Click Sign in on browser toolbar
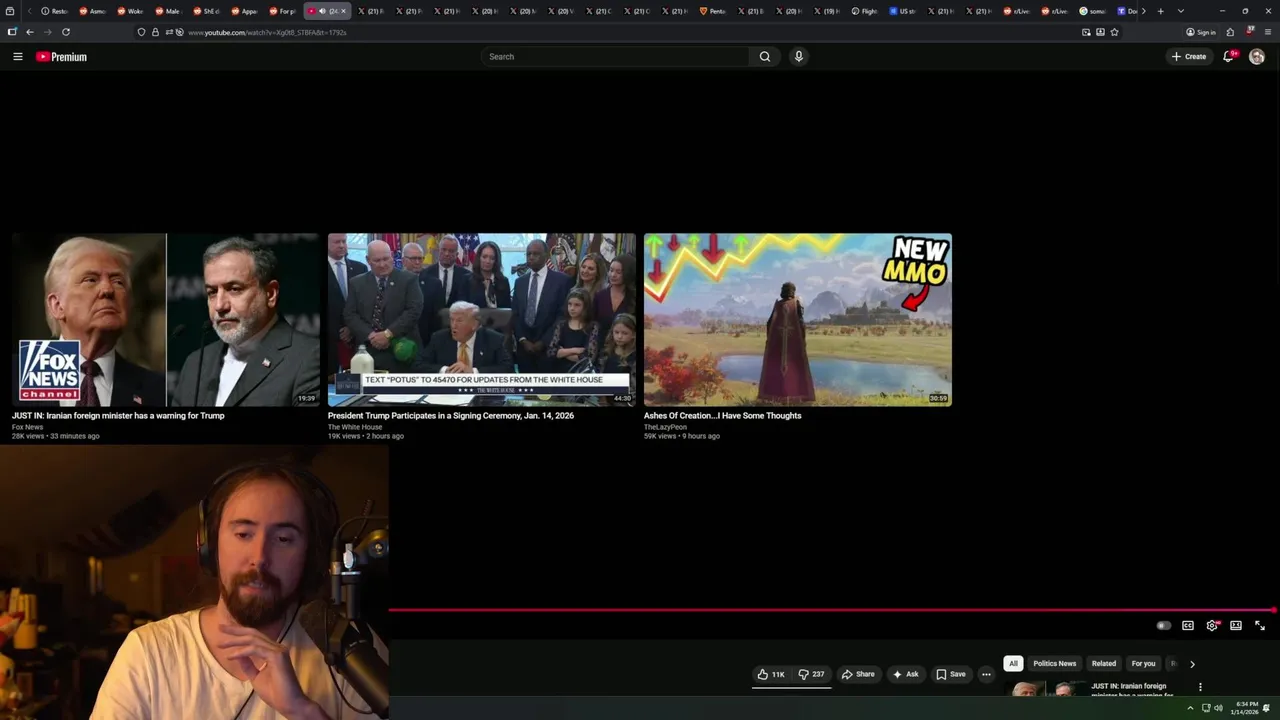Screen dimensions: 1280x720 1200,32
